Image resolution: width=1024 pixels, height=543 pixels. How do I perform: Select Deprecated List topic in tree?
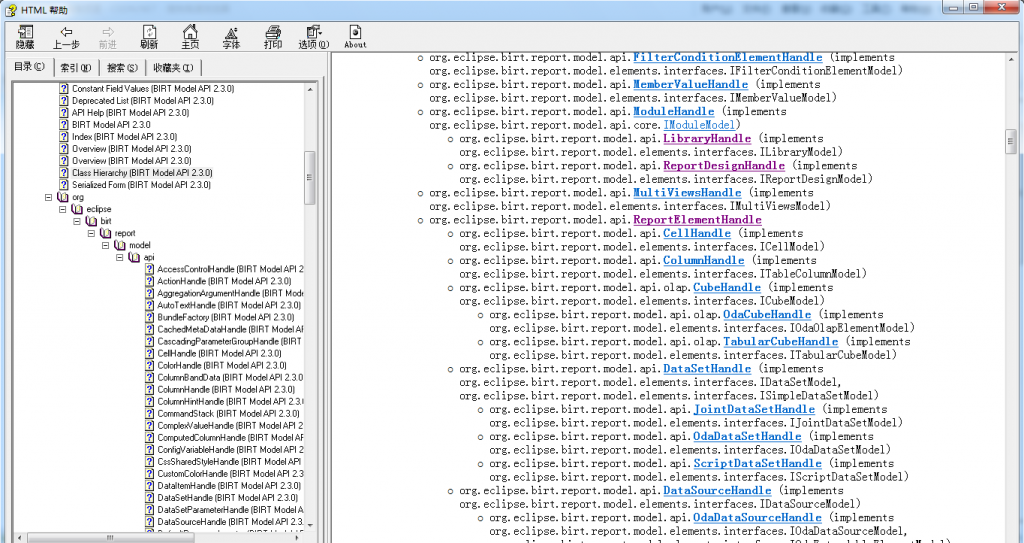(142, 101)
